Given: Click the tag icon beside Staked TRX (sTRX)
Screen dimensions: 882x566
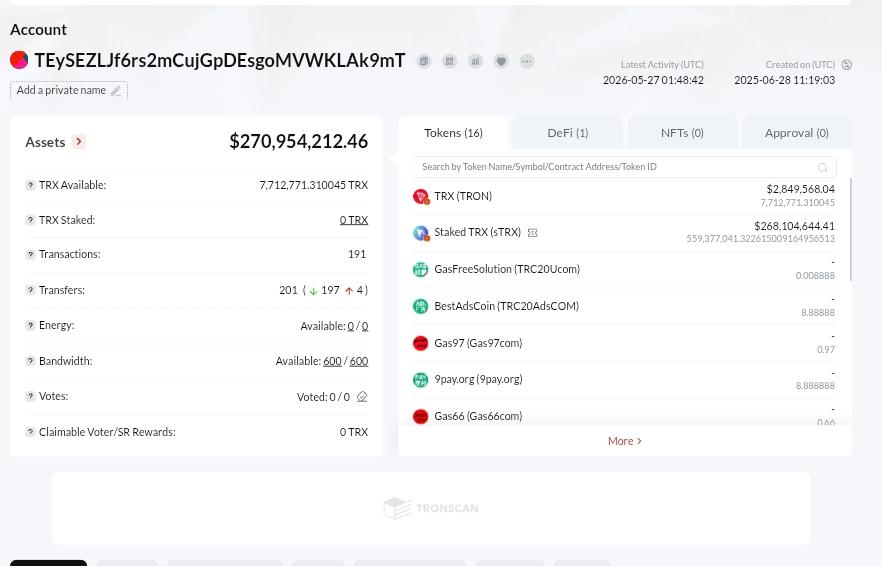Looking at the screenshot, I should (533, 232).
